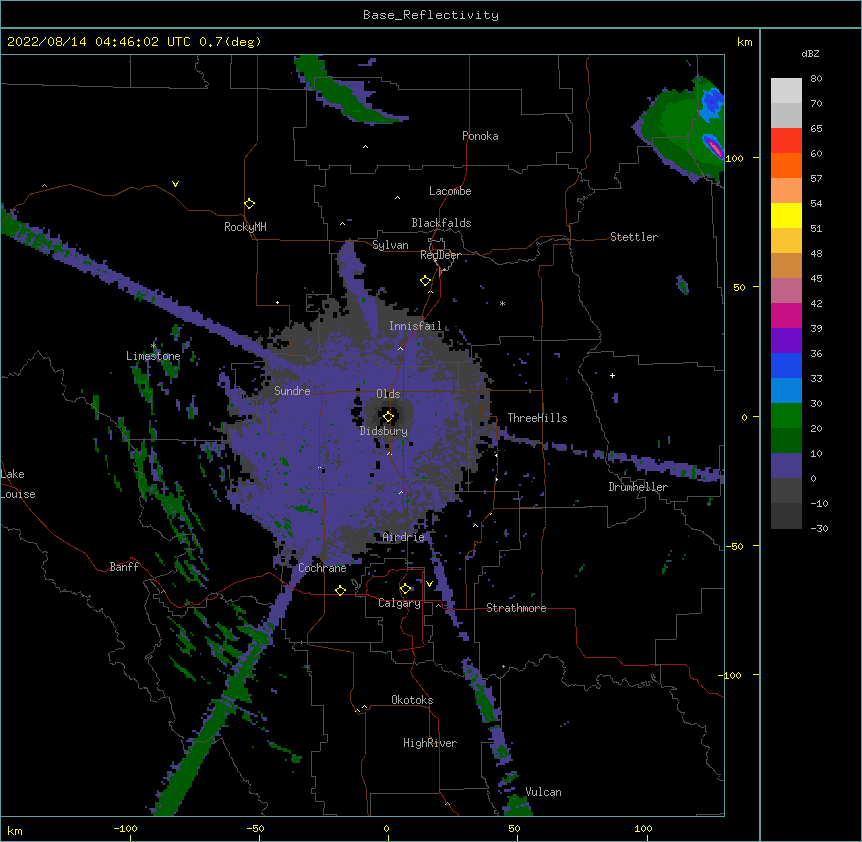Click the small yellow V marker near Calgary
The width and height of the screenshot is (862, 842).
click(x=429, y=584)
